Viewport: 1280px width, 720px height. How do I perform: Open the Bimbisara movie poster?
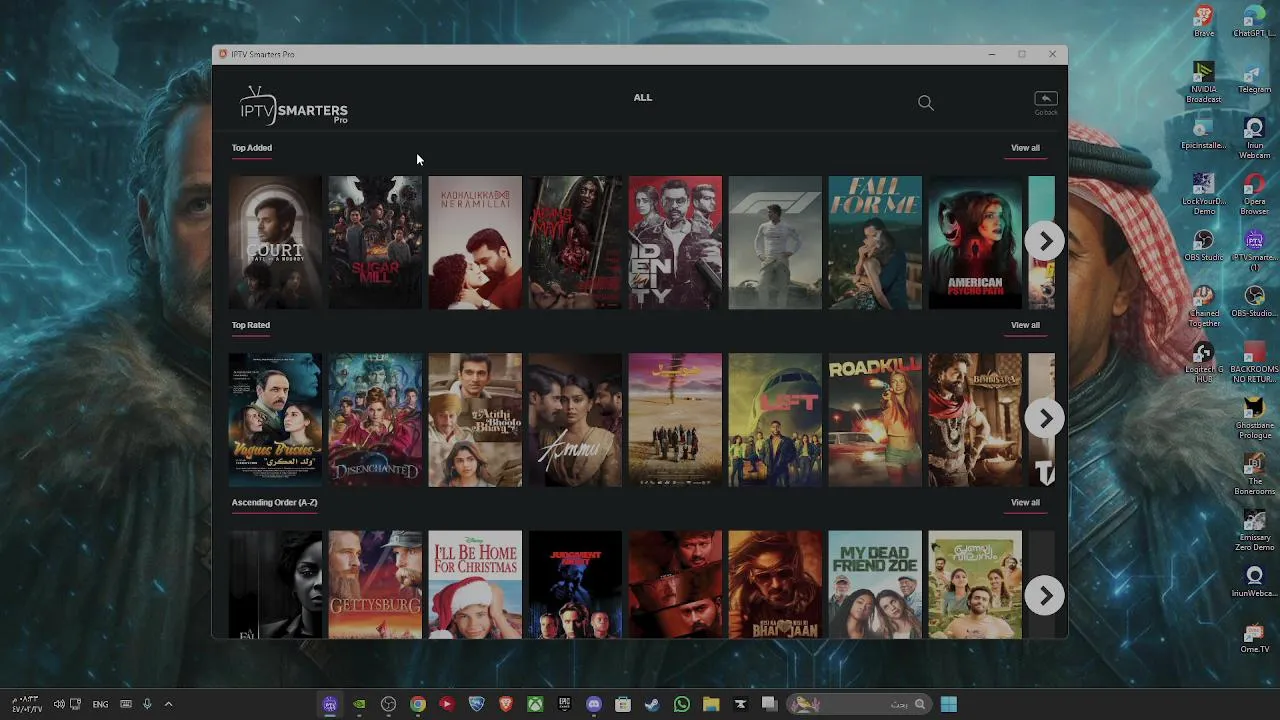[975, 420]
